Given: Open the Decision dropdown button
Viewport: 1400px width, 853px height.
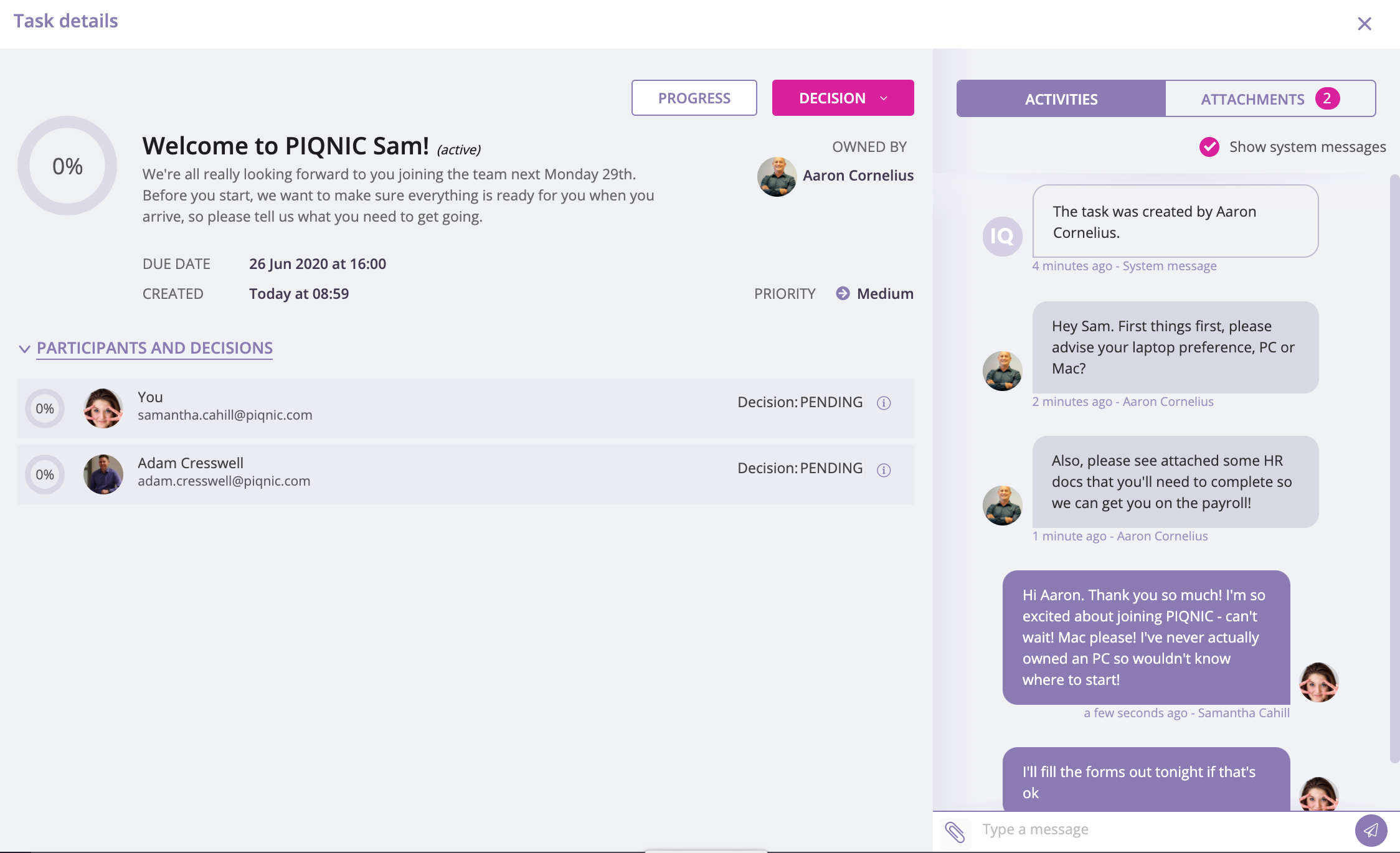Looking at the screenshot, I should (x=843, y=98).
